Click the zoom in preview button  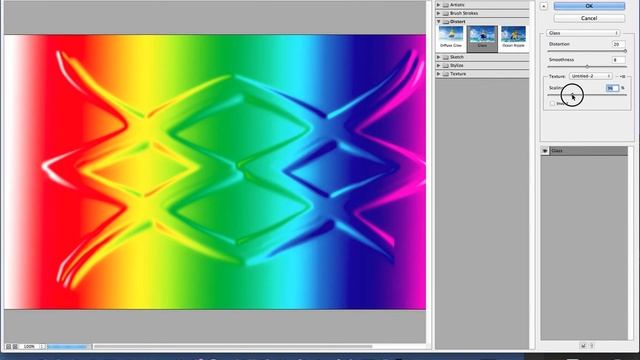tap(15, 347)
